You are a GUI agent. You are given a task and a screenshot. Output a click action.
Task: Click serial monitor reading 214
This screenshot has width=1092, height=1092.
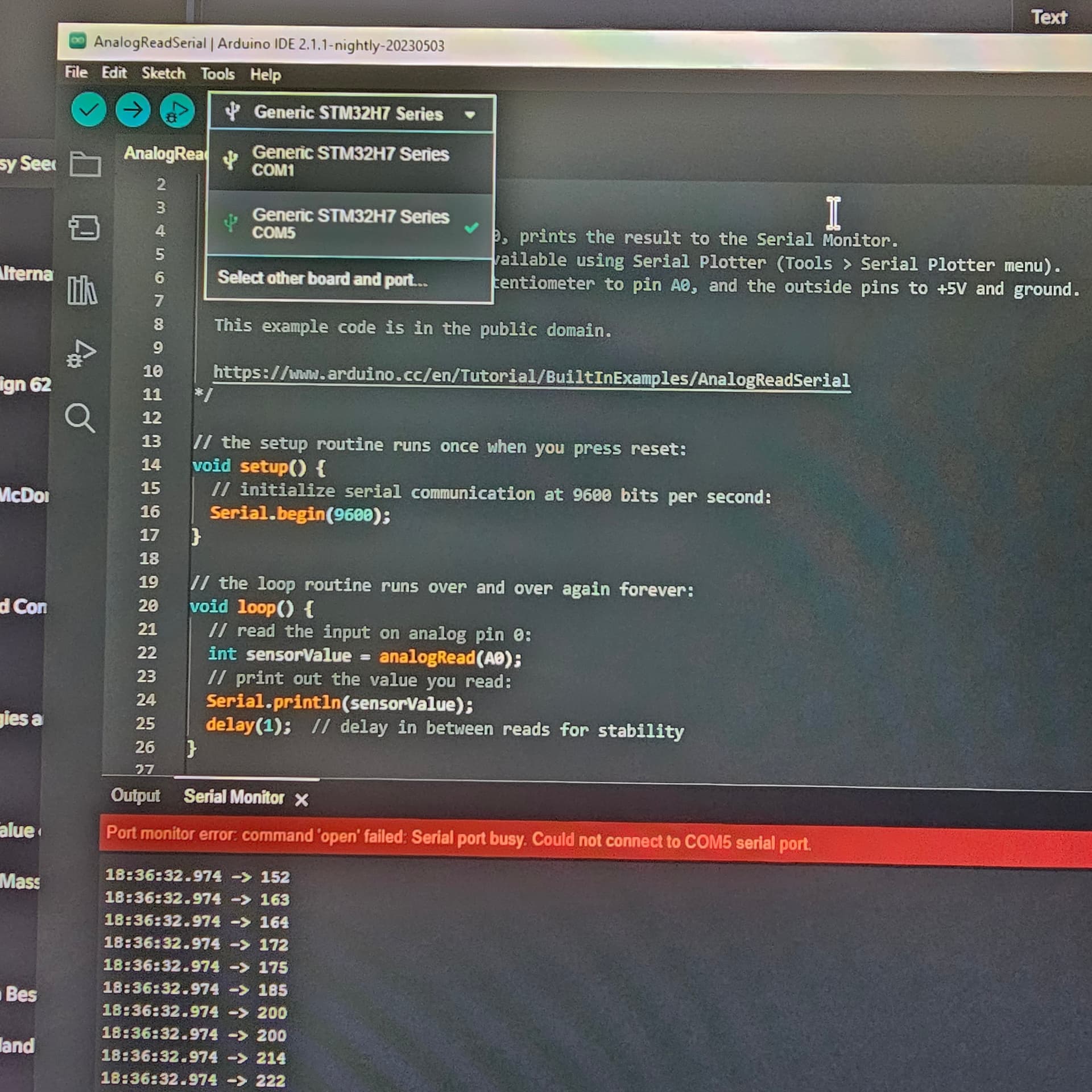(271, 1058)
